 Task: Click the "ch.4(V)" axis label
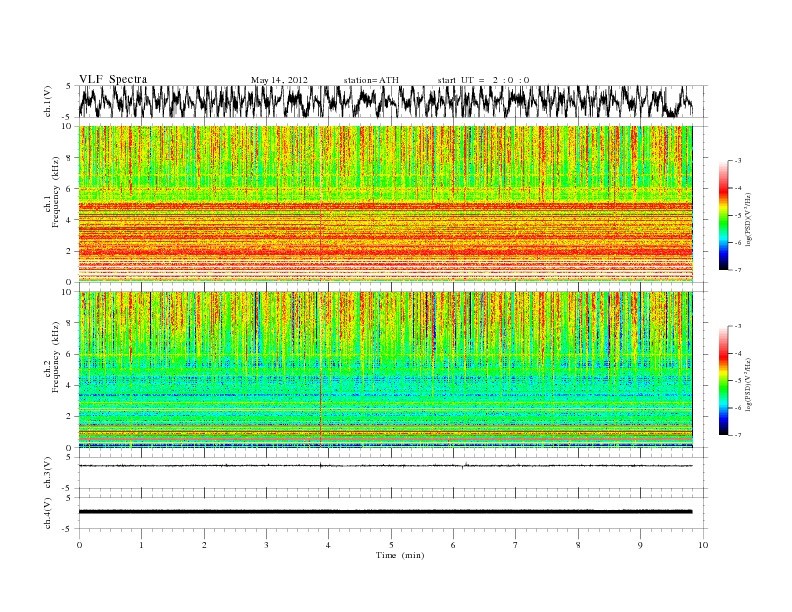point(48,513)
